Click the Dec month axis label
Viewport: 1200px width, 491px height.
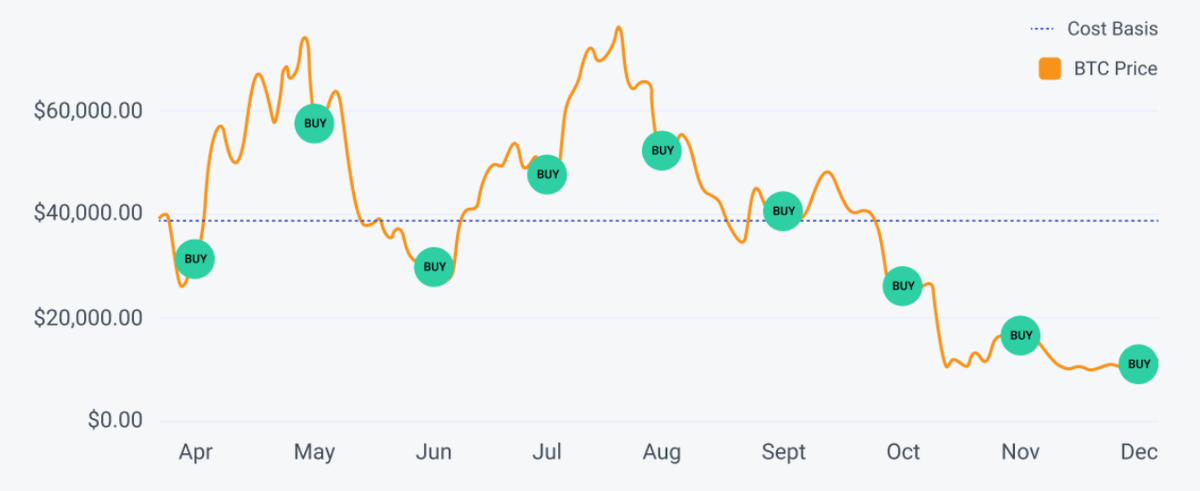coord(1139,453)
